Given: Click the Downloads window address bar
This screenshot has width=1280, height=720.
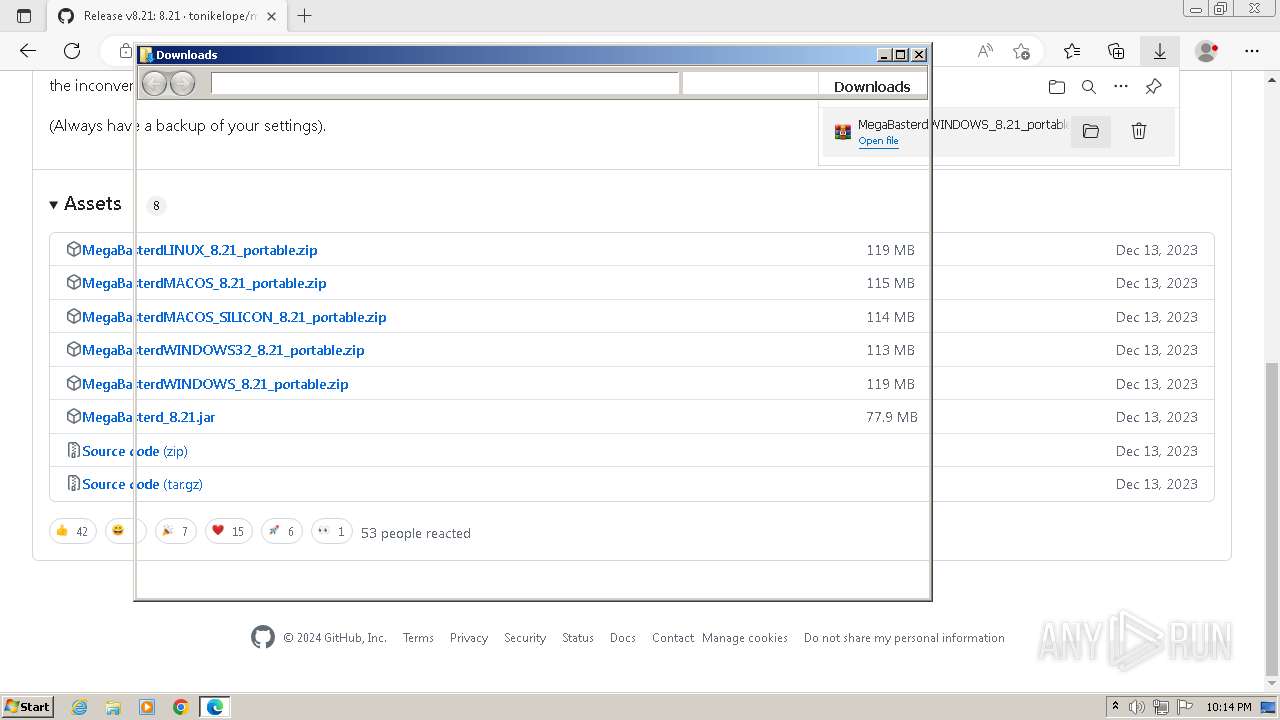Looking at the screenshot, I should click(x=445, y=83).
